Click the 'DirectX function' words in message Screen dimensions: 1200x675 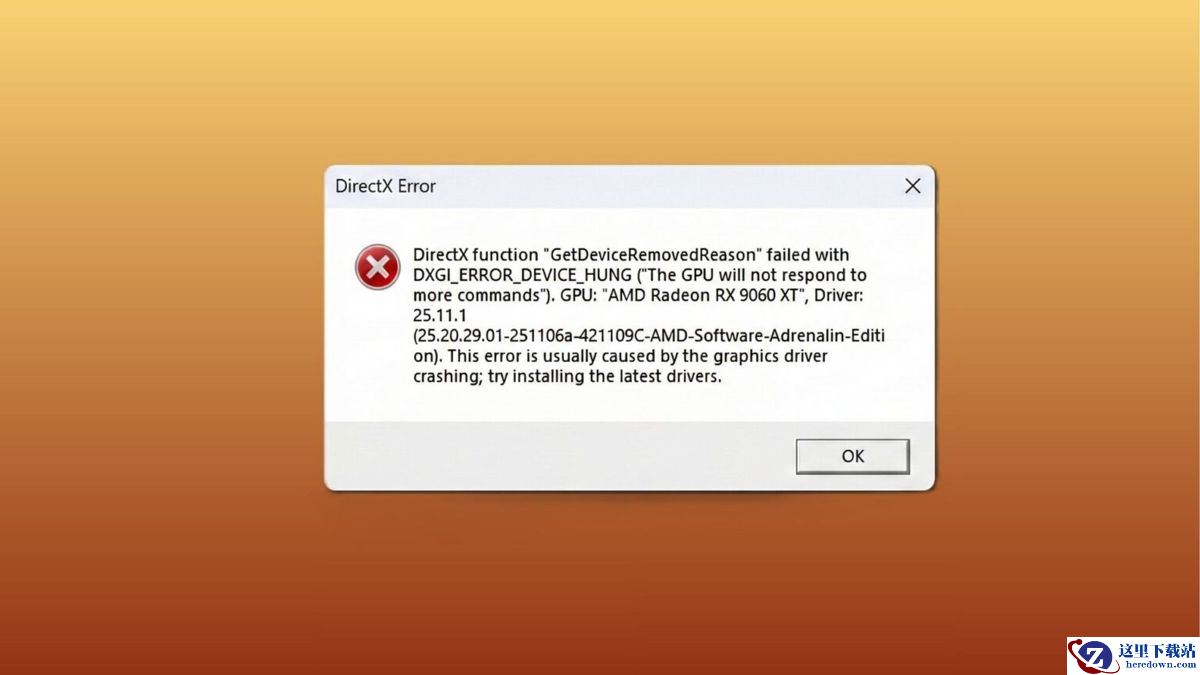click(x=472, y=254)
